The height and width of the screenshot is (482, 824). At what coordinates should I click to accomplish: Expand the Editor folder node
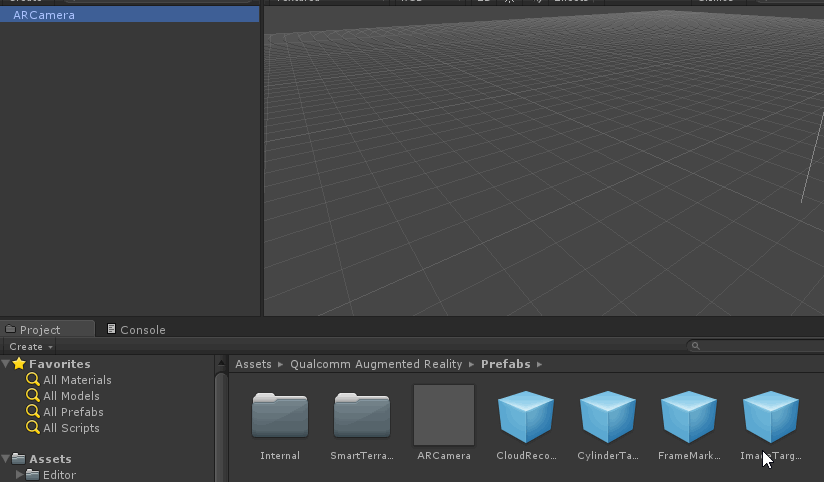(x=19, y=475)
